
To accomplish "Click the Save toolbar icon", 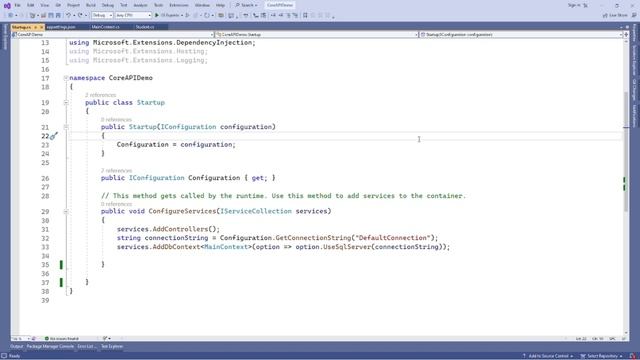I will coord(51,15).
